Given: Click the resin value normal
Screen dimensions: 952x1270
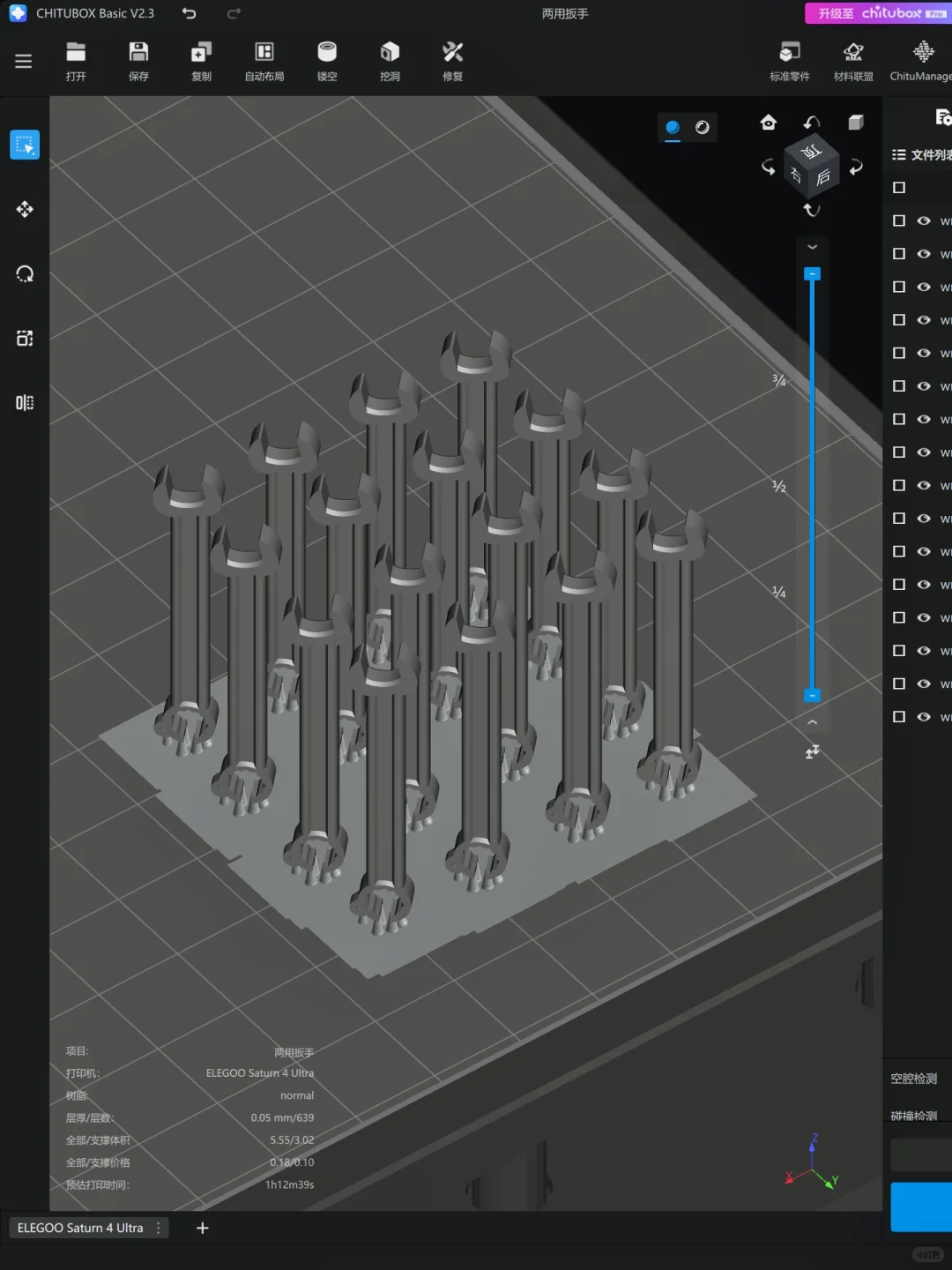Looking at the screenshot, I should (x=297, y=1095).
